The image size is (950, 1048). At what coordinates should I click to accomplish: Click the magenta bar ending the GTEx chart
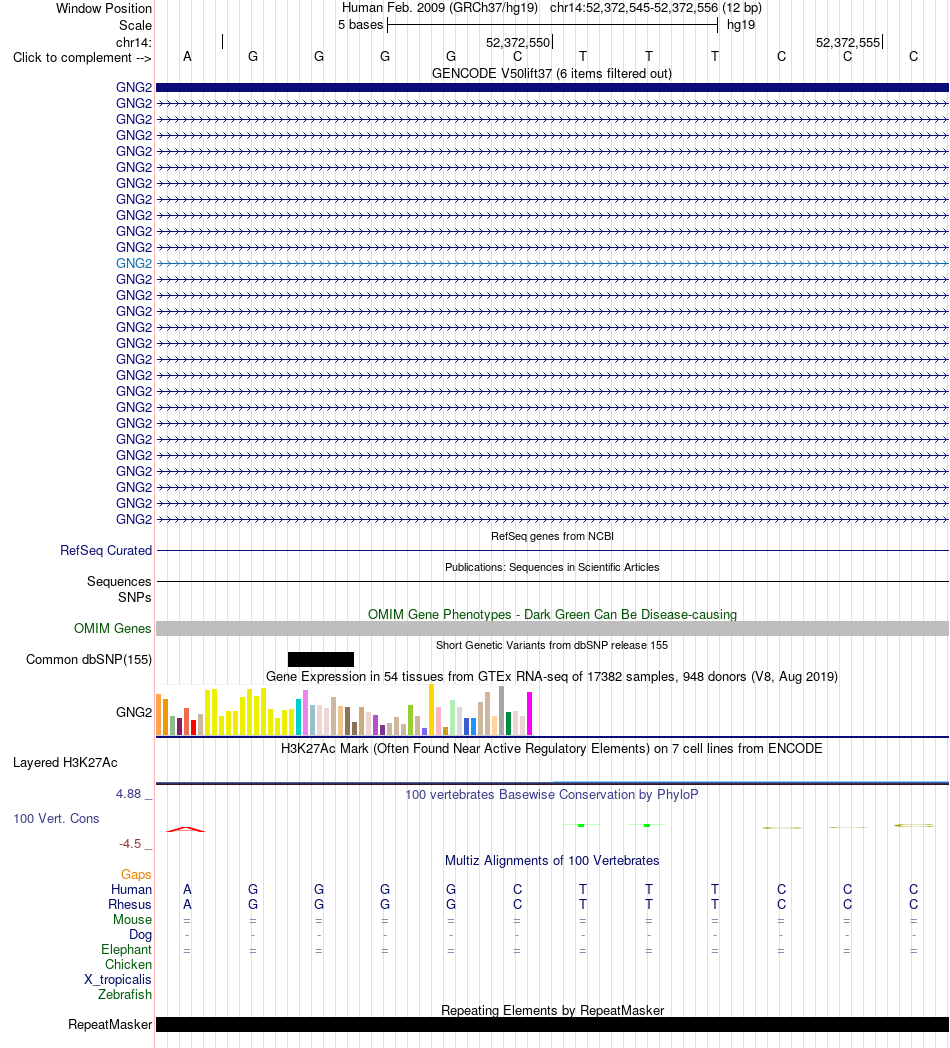pos(529,714)
